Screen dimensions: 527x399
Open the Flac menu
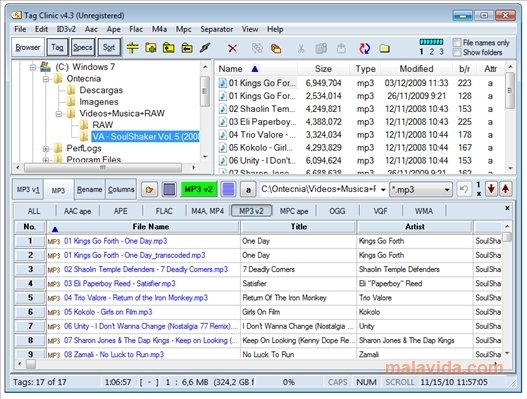click(x=136, y=29)
